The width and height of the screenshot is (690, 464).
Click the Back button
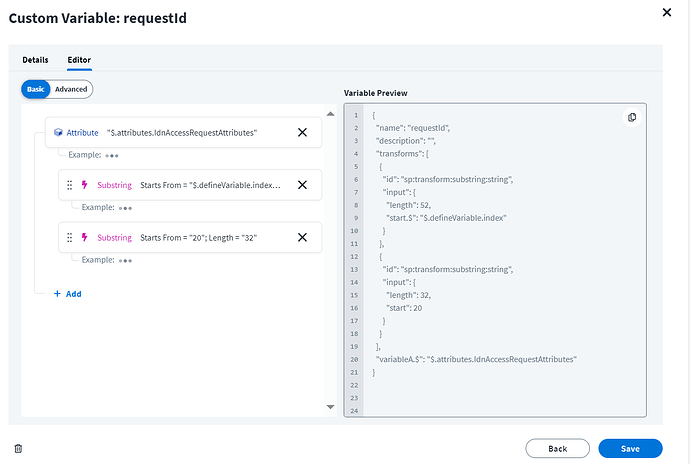557,448
